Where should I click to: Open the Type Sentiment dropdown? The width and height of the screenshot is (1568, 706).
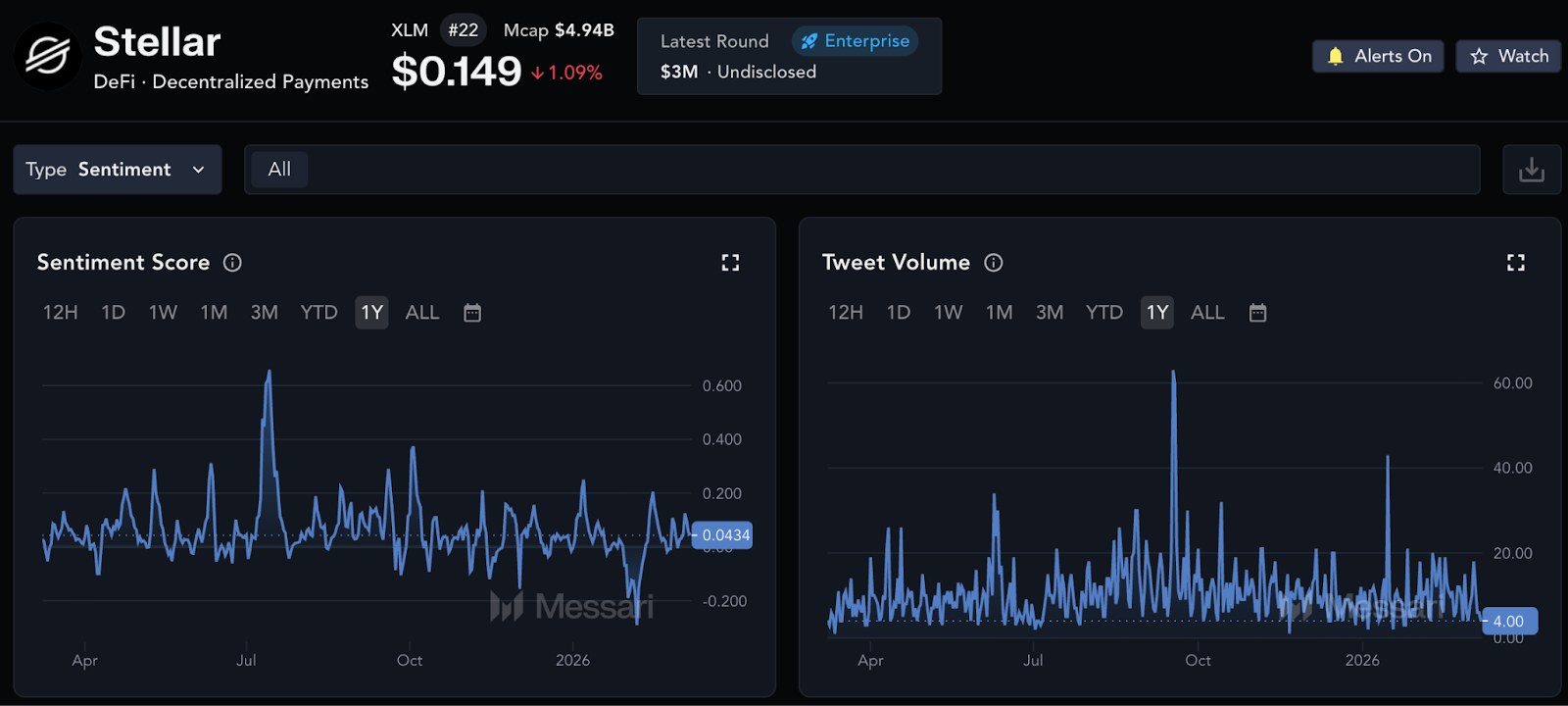coord(117,170)
